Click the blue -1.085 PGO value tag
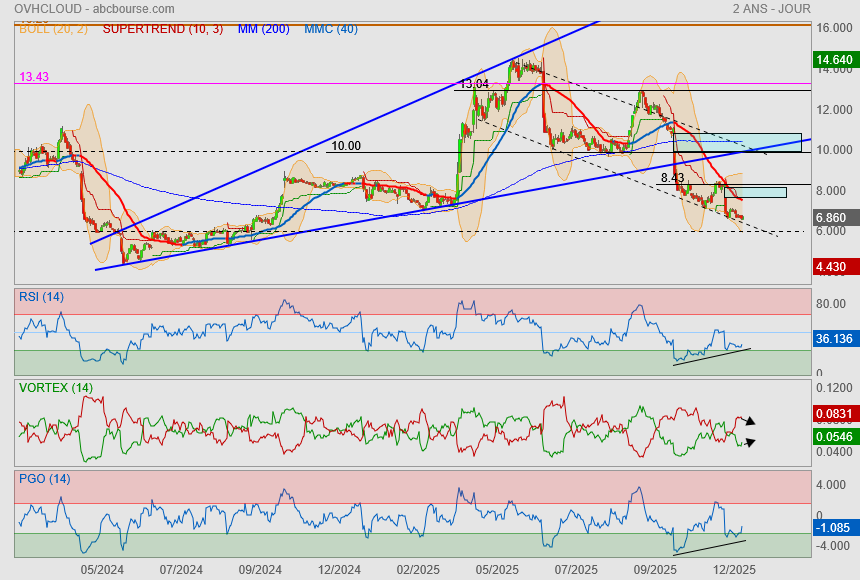This screenshot has width=860, height=580. tap(834, 526)
